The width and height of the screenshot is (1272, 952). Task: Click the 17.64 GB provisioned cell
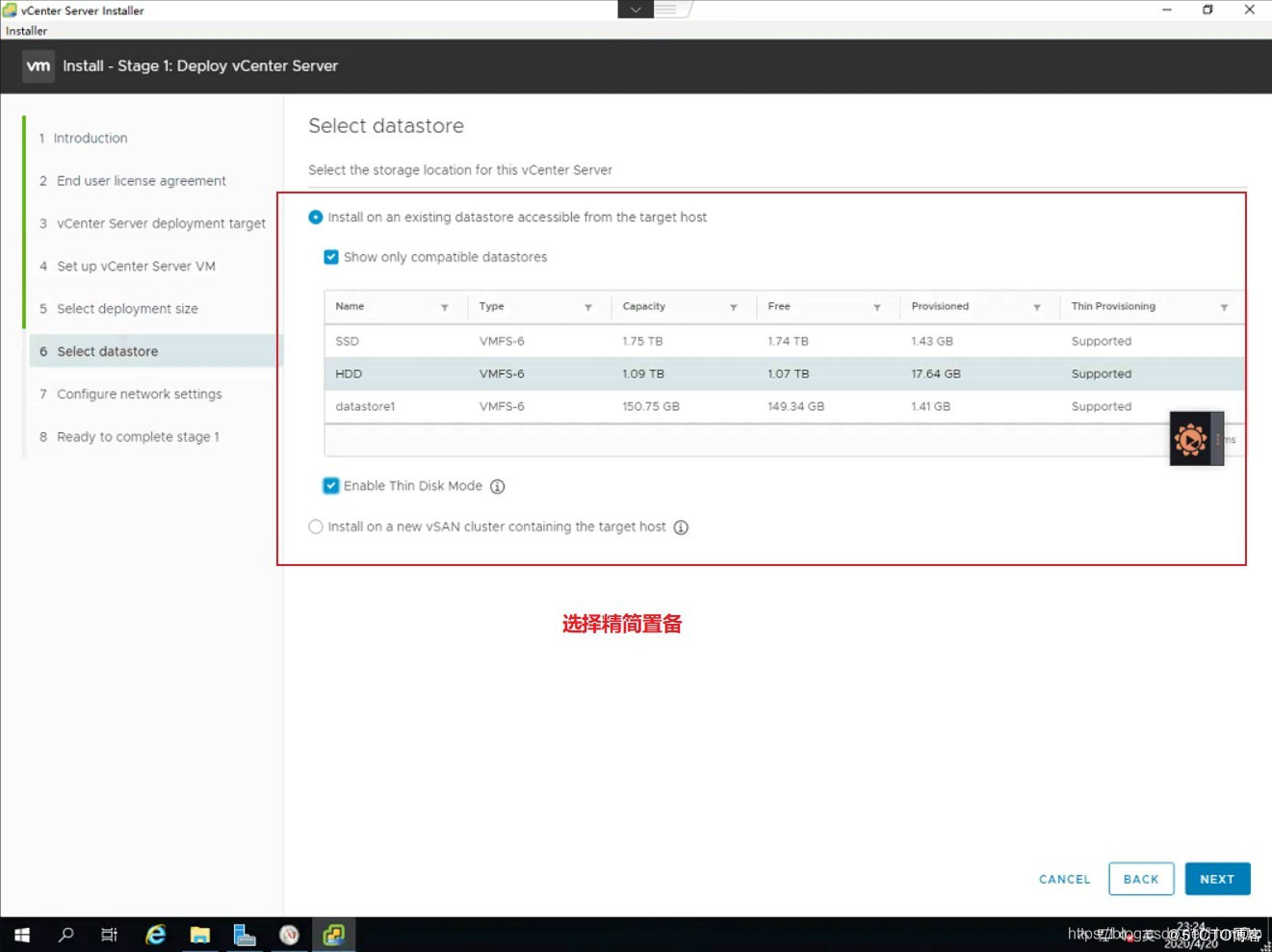click(936, 374)
